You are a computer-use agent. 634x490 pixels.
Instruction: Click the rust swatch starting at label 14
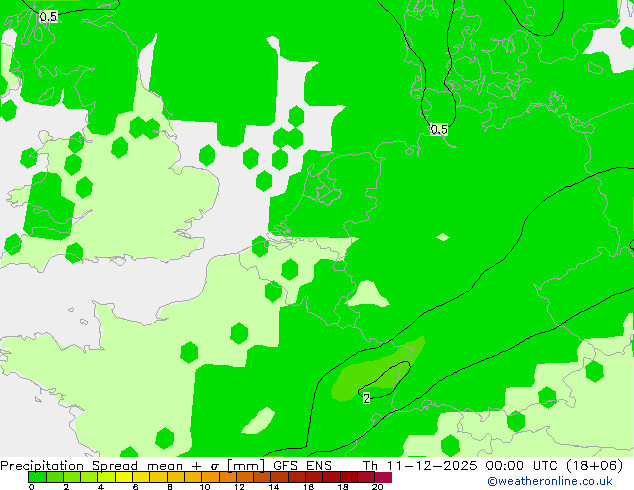(279, 477)
